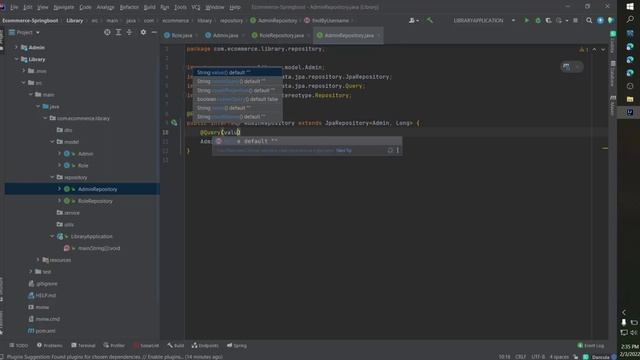The width and height of the screenshot is (640, 360).
Task: Open the Spring tool window
Action: coord(237,345)
